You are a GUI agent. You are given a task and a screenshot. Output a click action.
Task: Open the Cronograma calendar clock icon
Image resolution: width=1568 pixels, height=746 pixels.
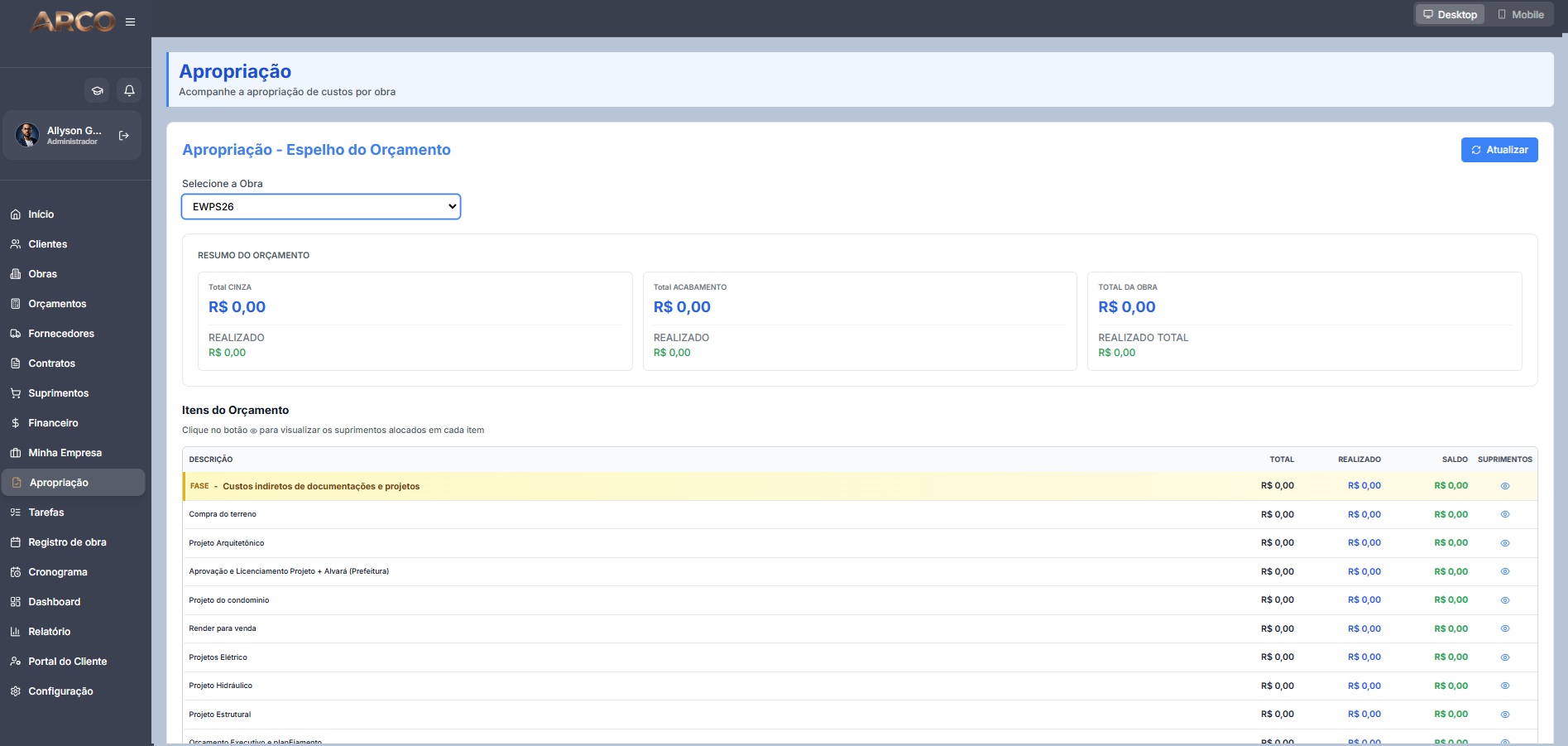16,572
